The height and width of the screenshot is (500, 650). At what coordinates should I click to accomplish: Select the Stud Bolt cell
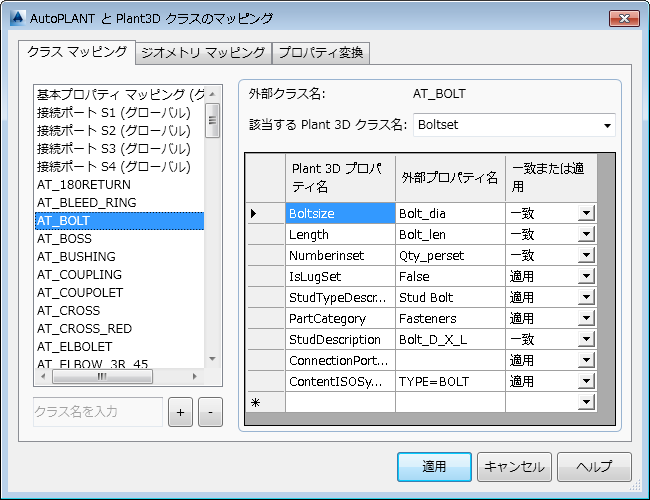point(450,298)
